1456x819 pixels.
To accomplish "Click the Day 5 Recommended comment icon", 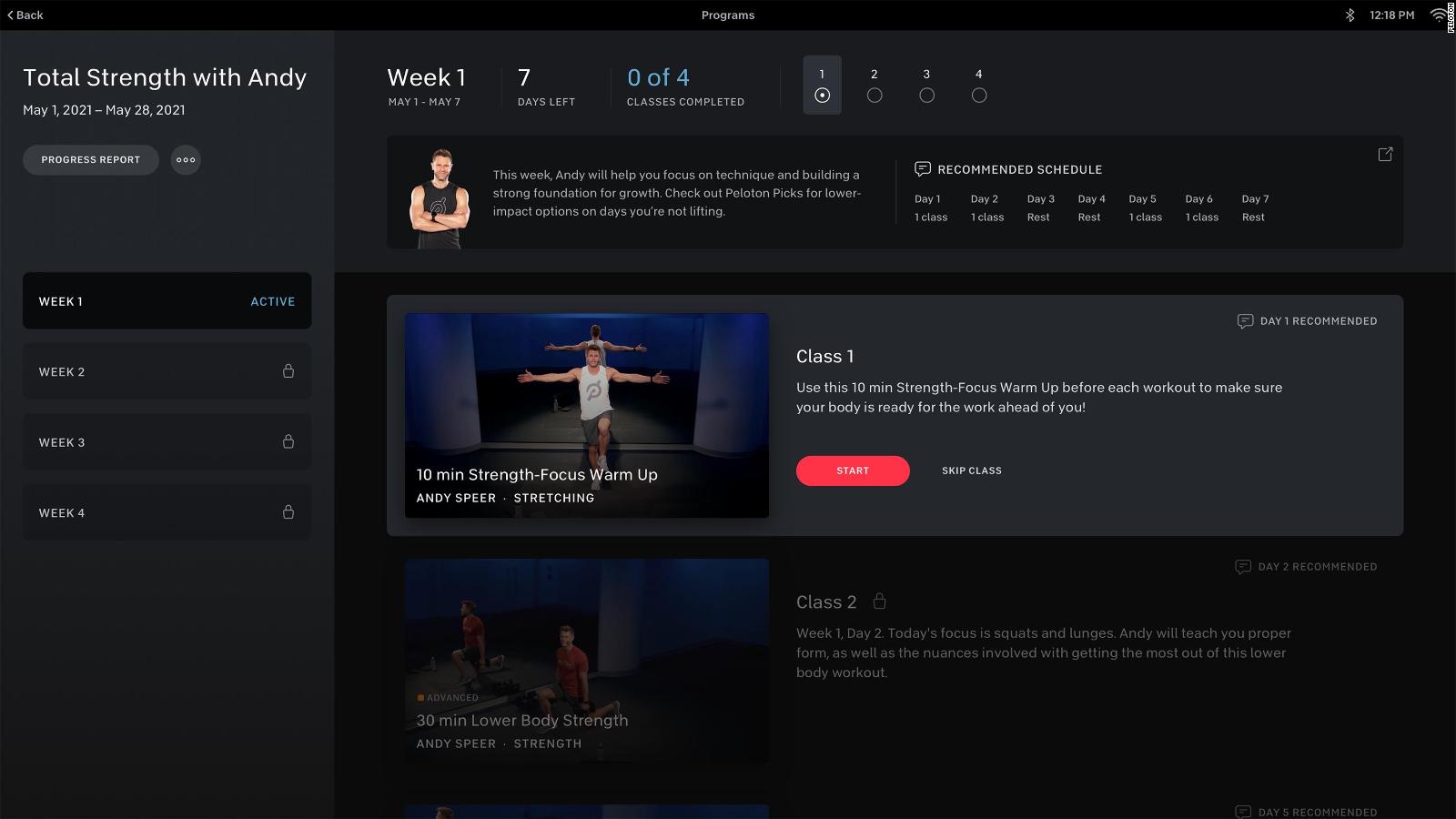I will coord(1243,812).
